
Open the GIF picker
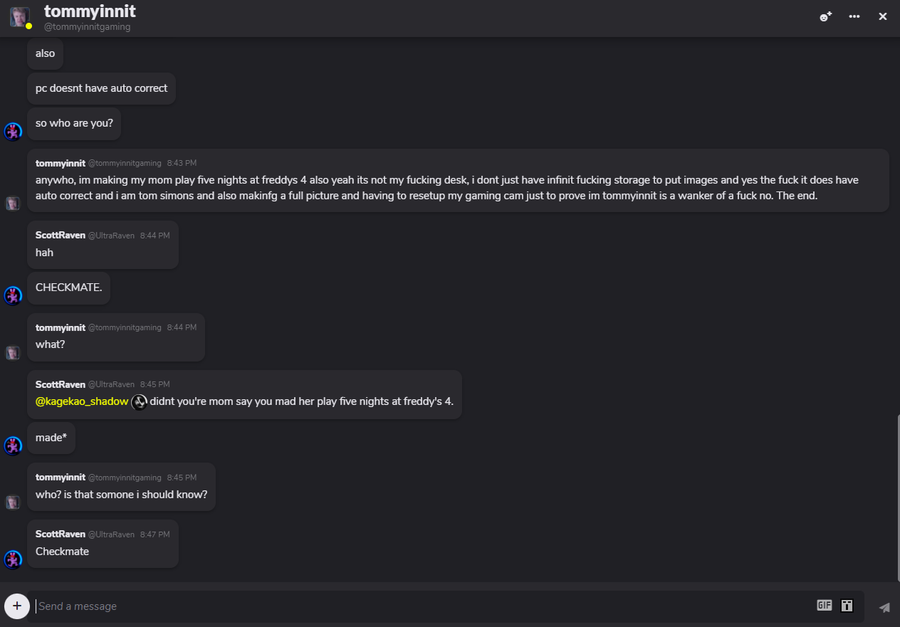(x=824, y=605)
